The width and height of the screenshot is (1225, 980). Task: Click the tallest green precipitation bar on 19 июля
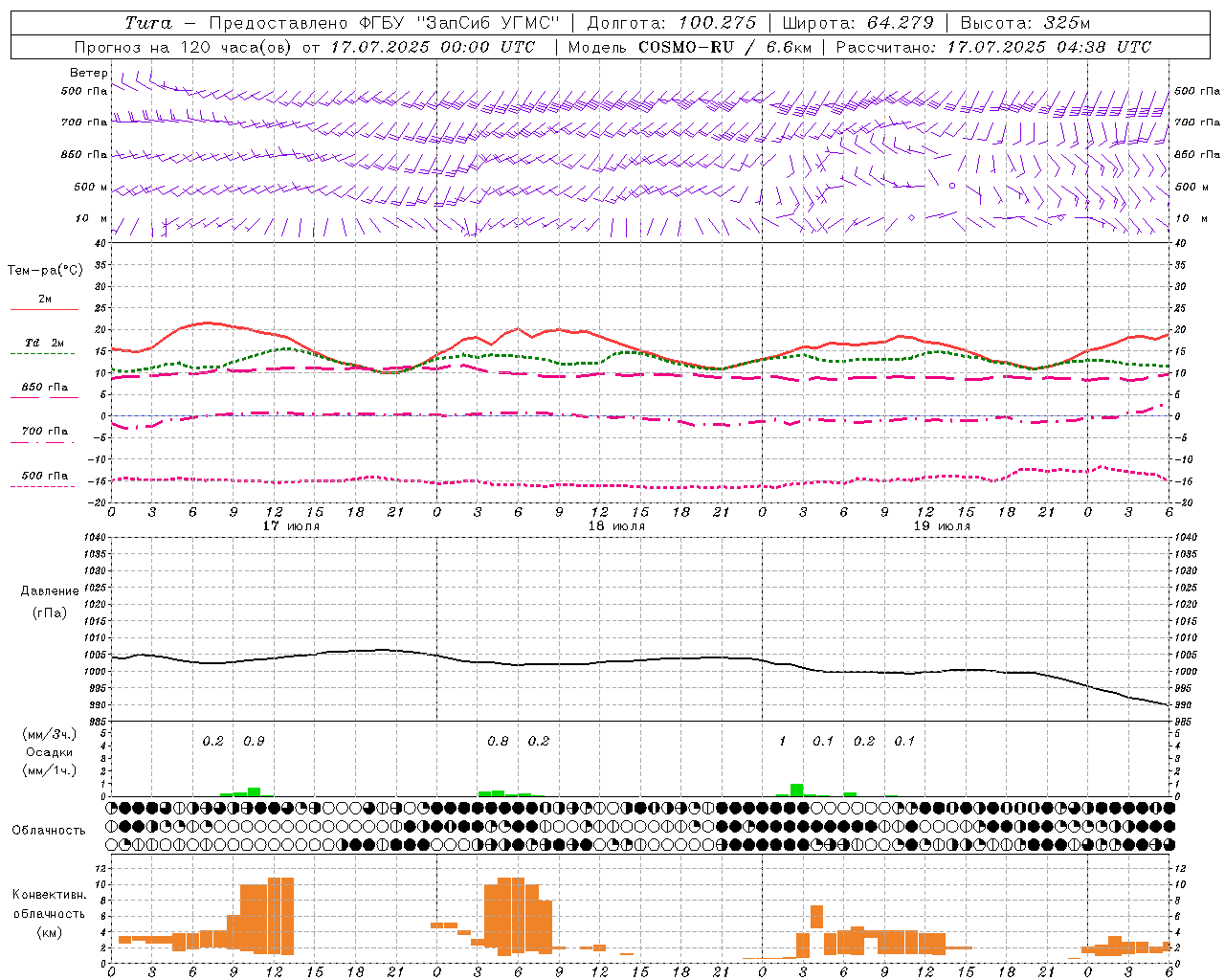796,790
